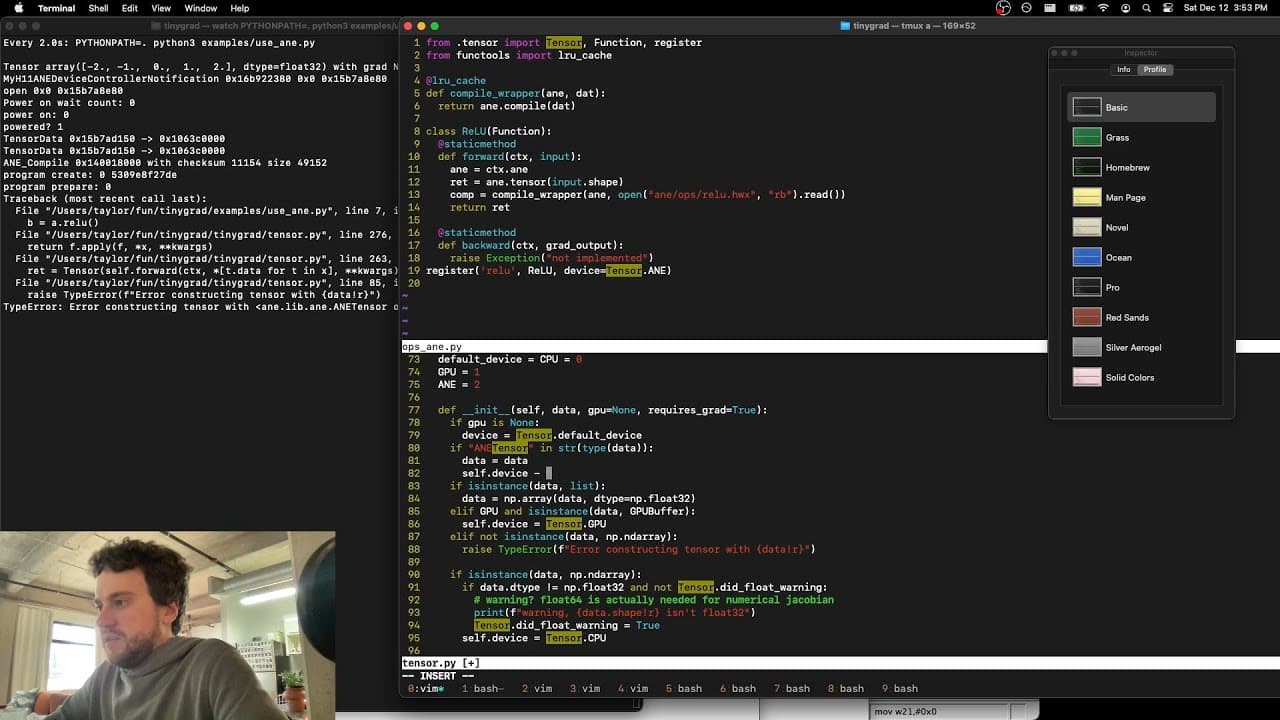
Task: Switch to the Info tab in Inspector
Action: (x=1124, y=70)
